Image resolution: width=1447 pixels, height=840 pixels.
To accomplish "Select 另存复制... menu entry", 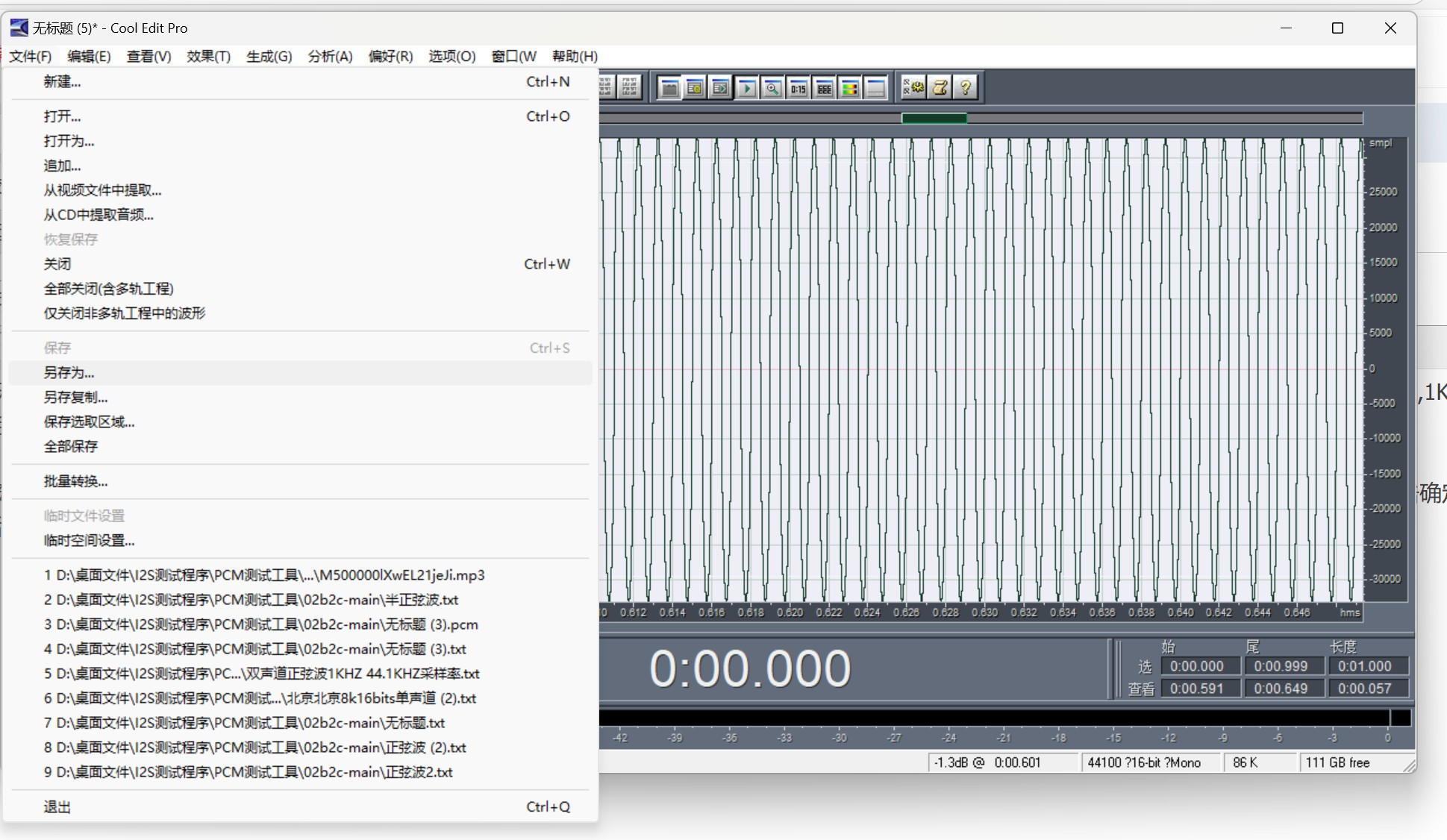I will [x=300, y=398].
